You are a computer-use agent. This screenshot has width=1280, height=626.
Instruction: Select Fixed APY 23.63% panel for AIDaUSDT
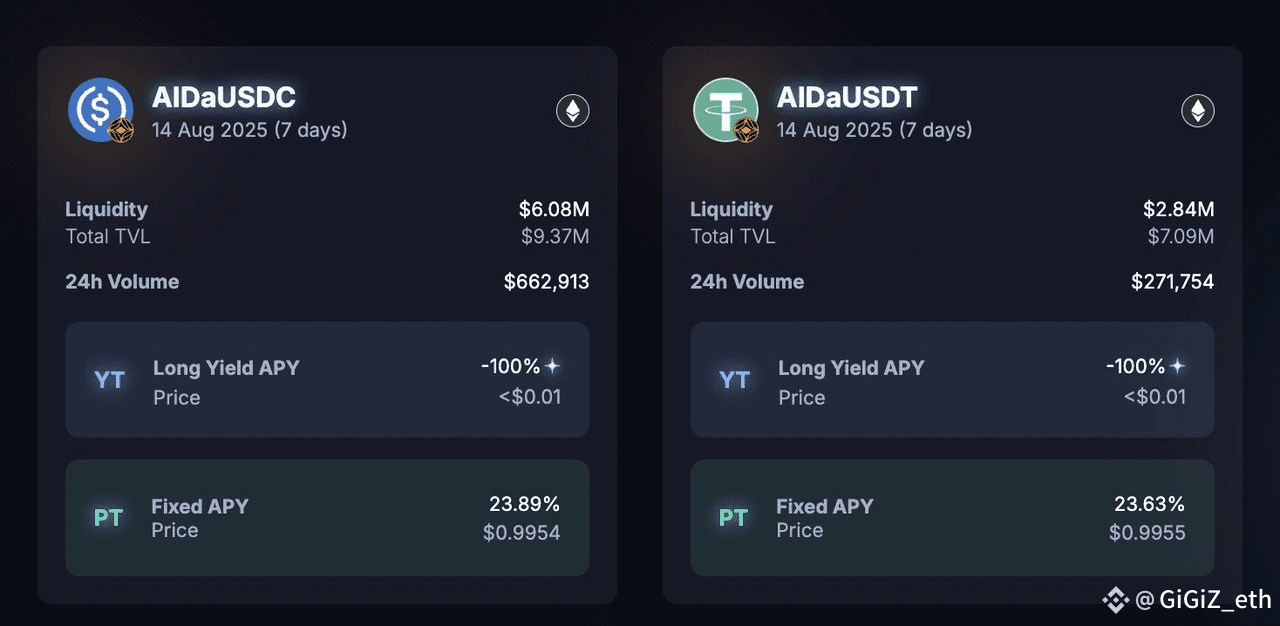952,518
